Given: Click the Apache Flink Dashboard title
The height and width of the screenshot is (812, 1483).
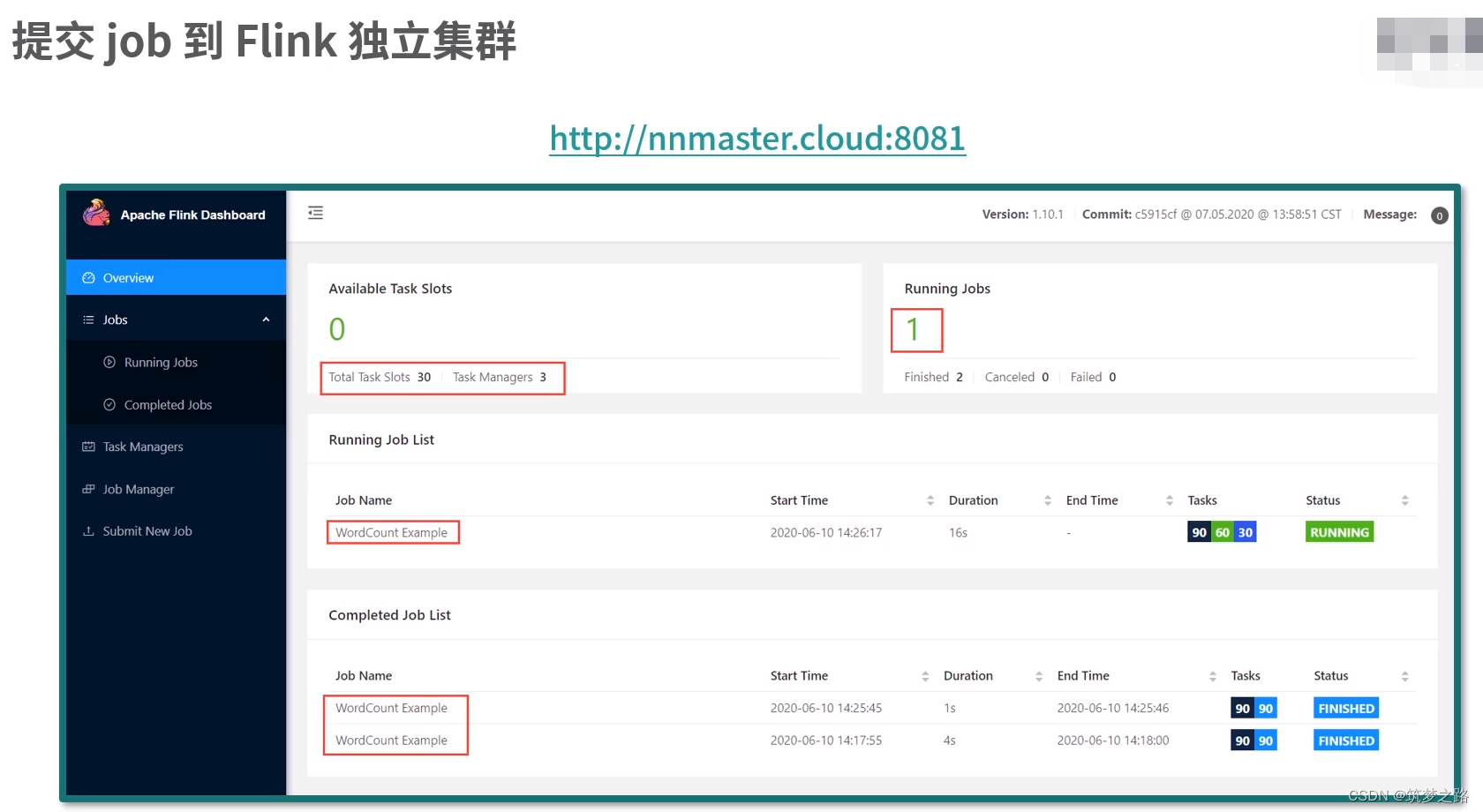Looking at the screenshot, I should 192,214.
